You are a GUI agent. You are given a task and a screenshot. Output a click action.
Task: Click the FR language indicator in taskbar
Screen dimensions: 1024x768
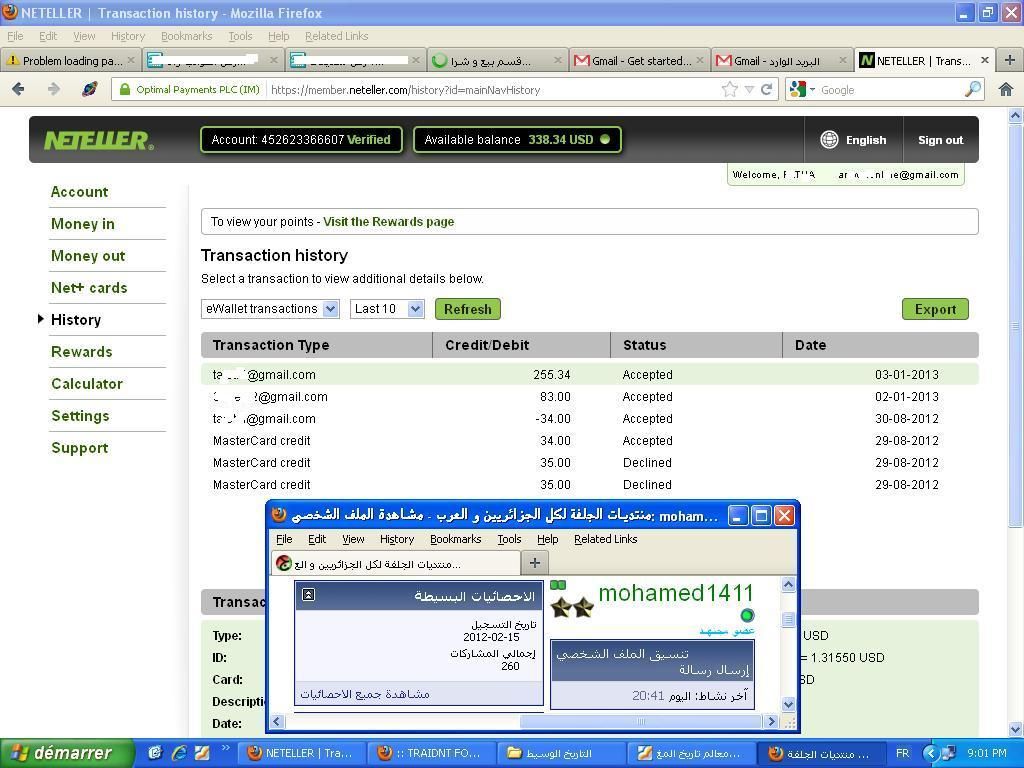coord(902,753)
